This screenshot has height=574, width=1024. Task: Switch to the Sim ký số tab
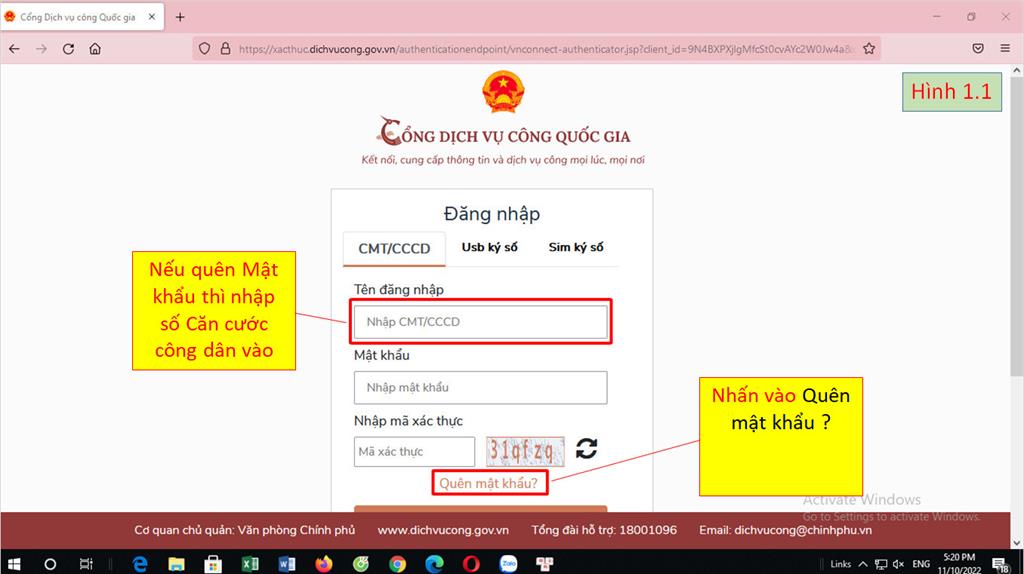click(576, 247)
